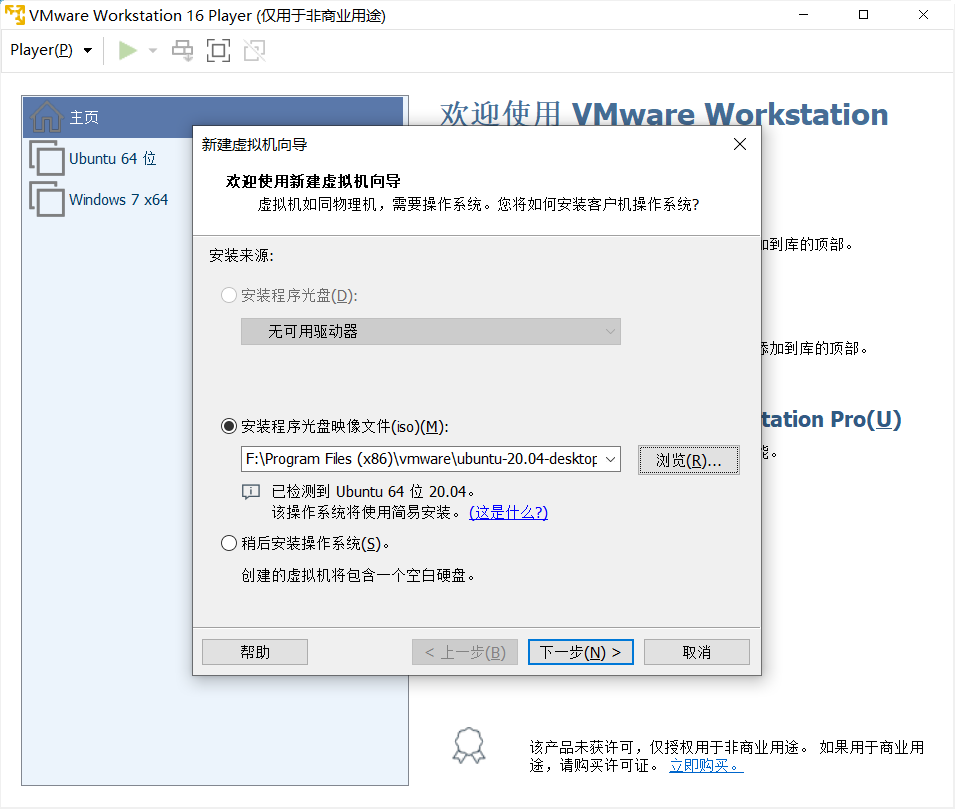
Task: Click the green power-on play icon
Action: pyautogui.click(x=127, y=51)
